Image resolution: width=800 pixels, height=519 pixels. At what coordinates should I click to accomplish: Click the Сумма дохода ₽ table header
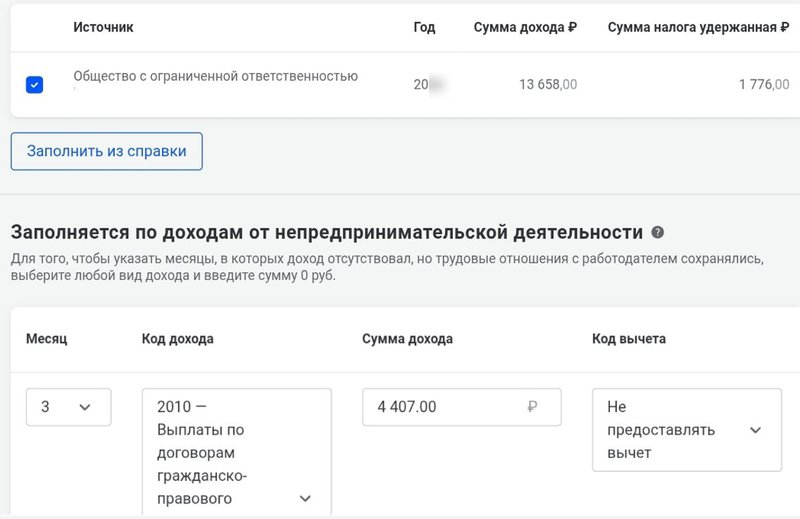point(525,27)
